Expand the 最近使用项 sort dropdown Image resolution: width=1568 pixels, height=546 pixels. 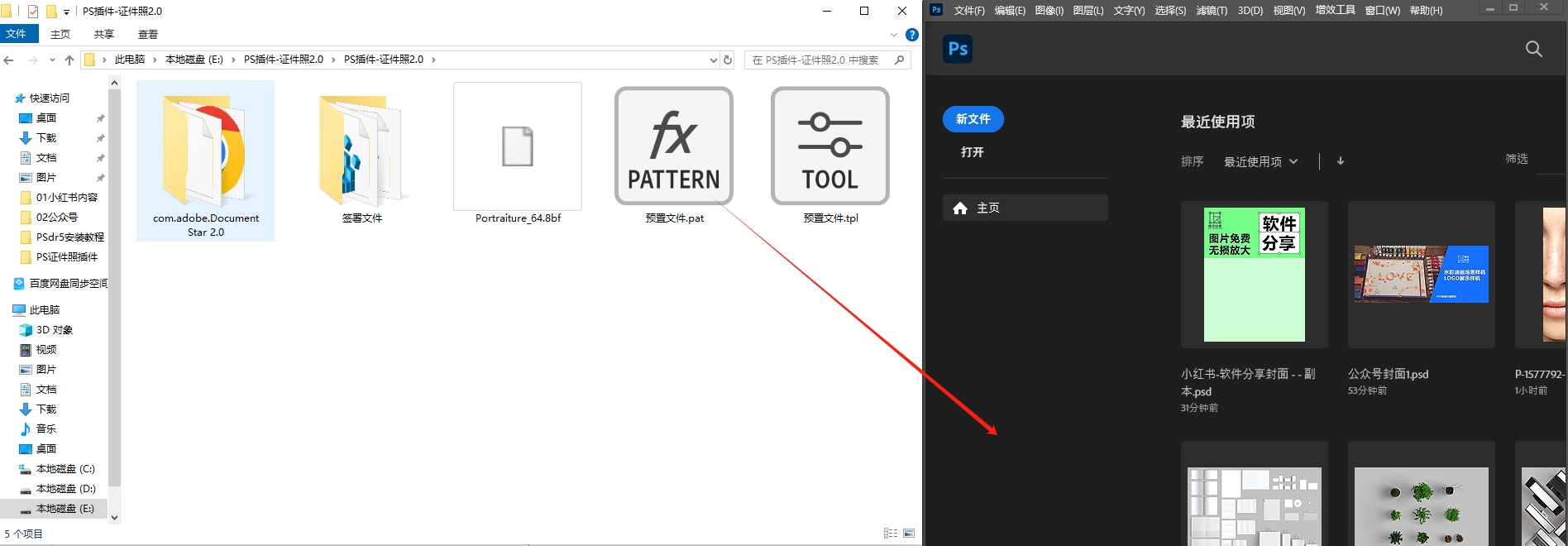tap(1260, 161)
